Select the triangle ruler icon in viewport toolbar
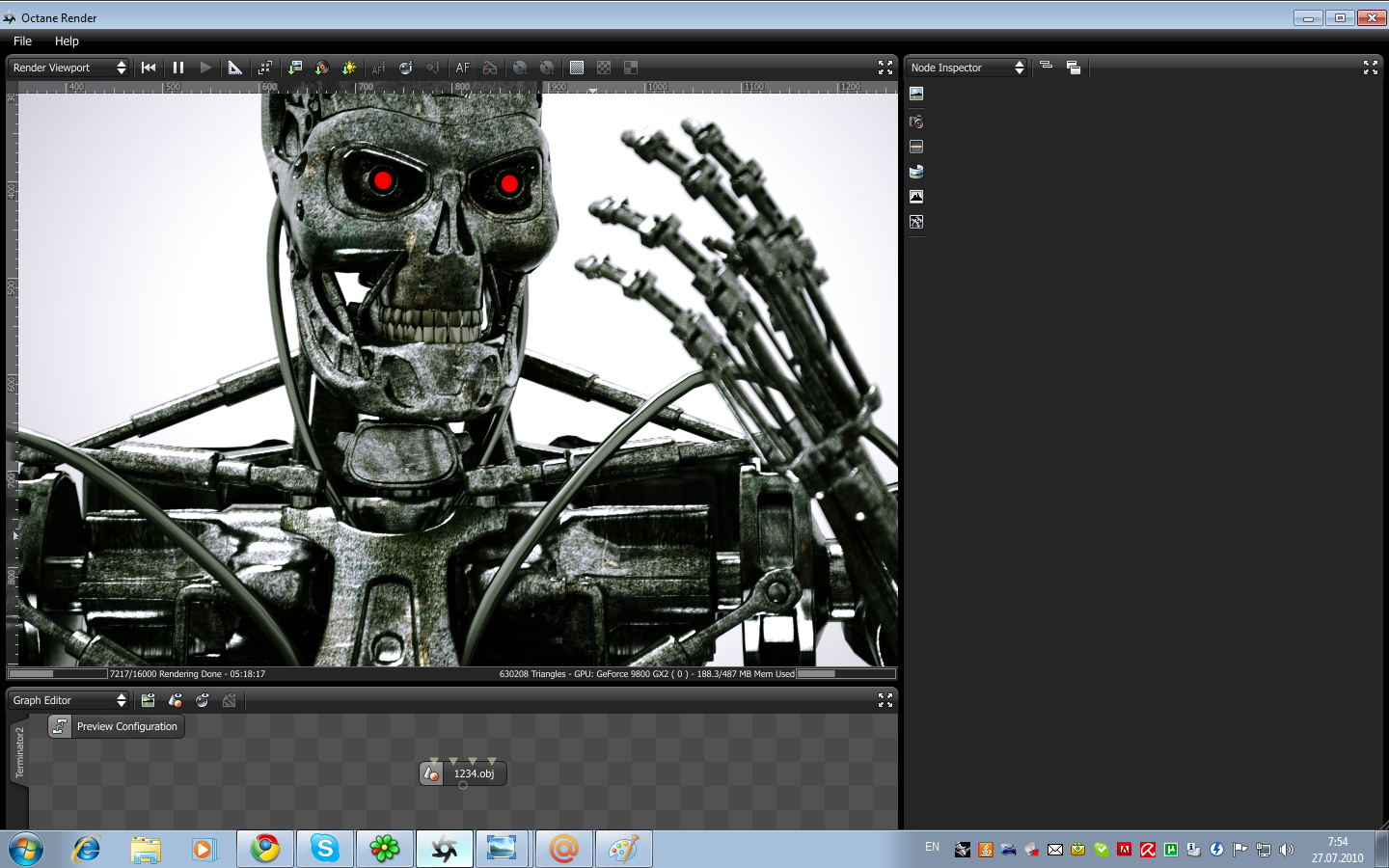 (235, 68)
